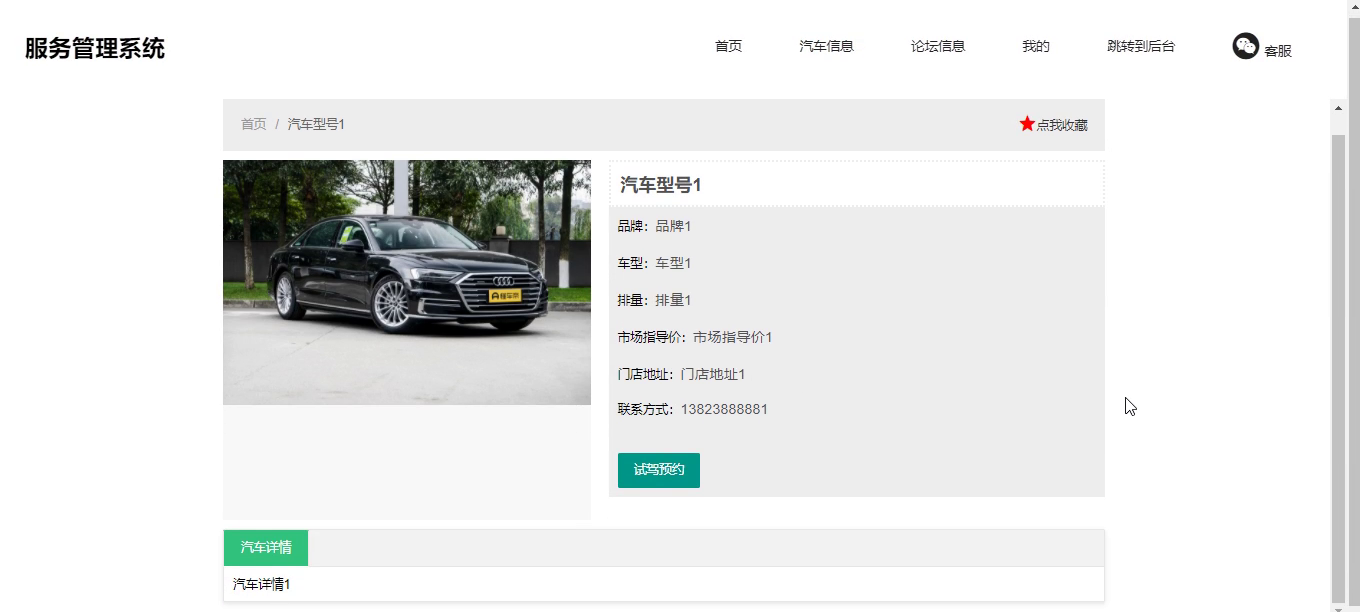Go to 首页 in the navigation bar

[x=728, y=46]
